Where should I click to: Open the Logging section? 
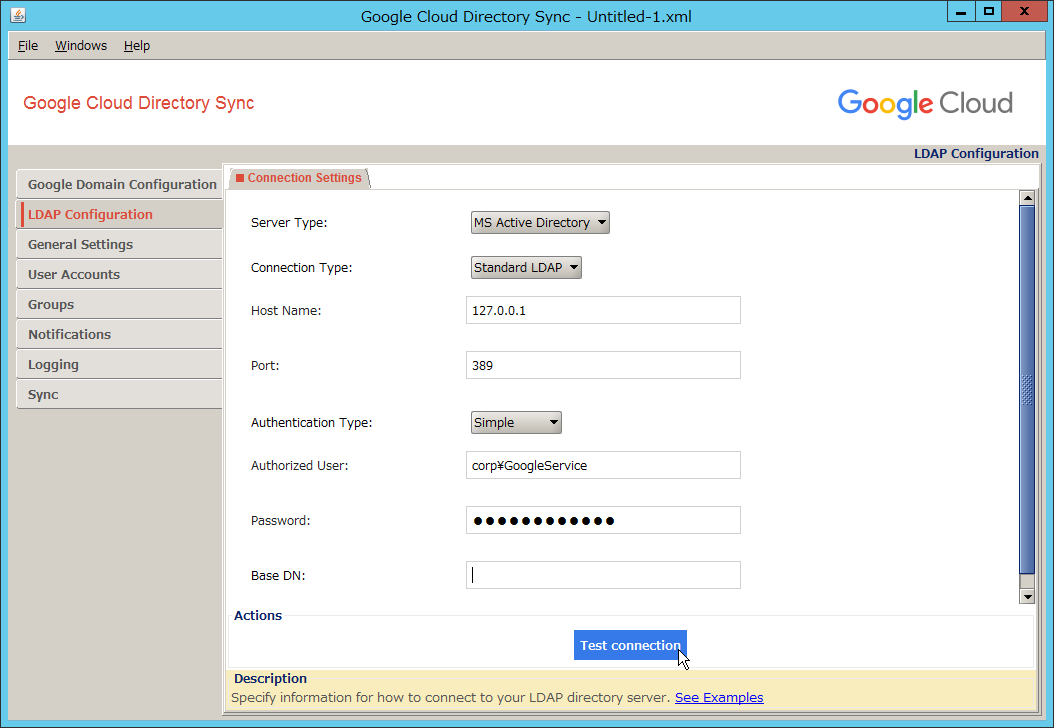click(x=120, y=364)
